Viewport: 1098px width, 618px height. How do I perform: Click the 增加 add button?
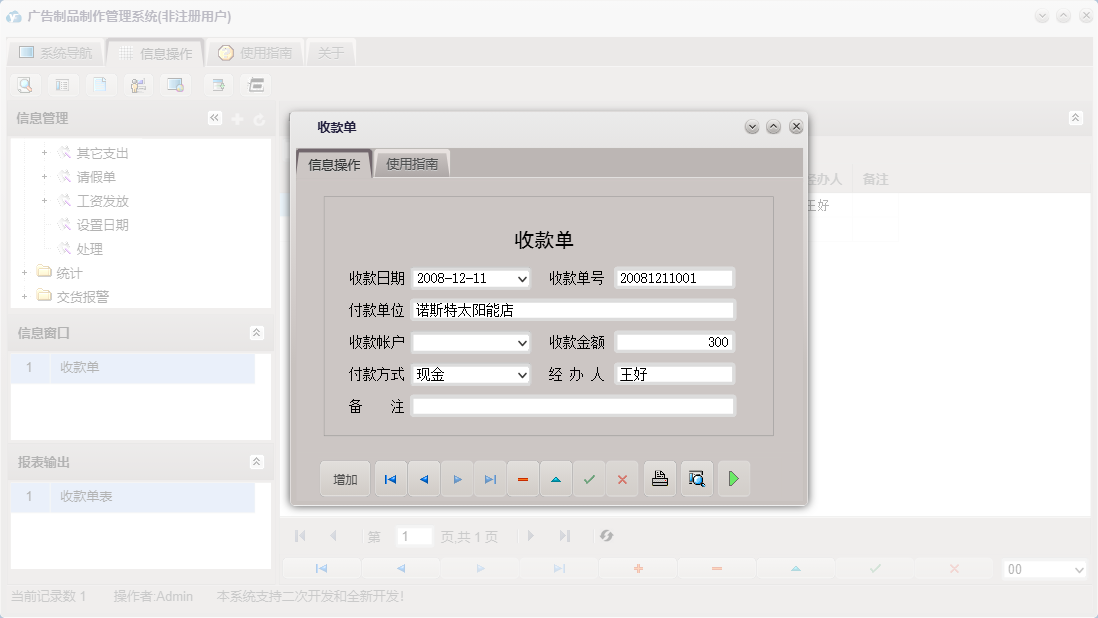point(344,478)
